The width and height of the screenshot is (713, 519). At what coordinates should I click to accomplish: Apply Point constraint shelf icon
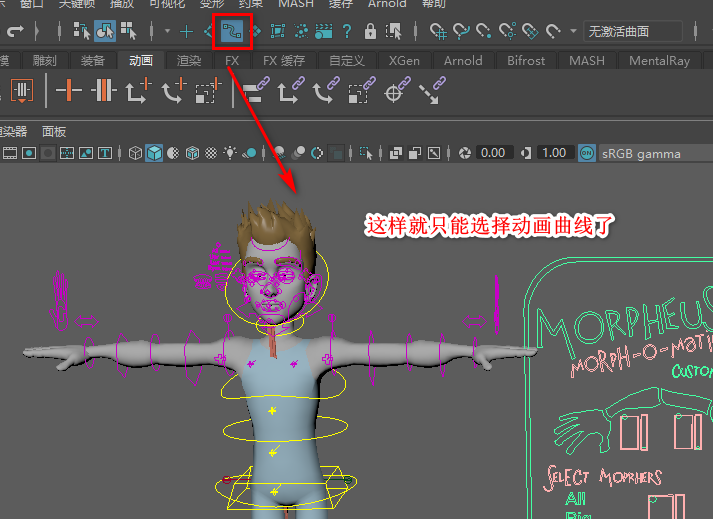click(x=291, y=90)
